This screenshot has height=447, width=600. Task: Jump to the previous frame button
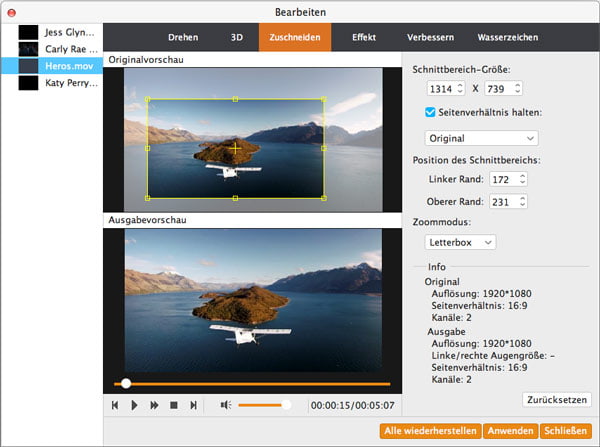115,405
